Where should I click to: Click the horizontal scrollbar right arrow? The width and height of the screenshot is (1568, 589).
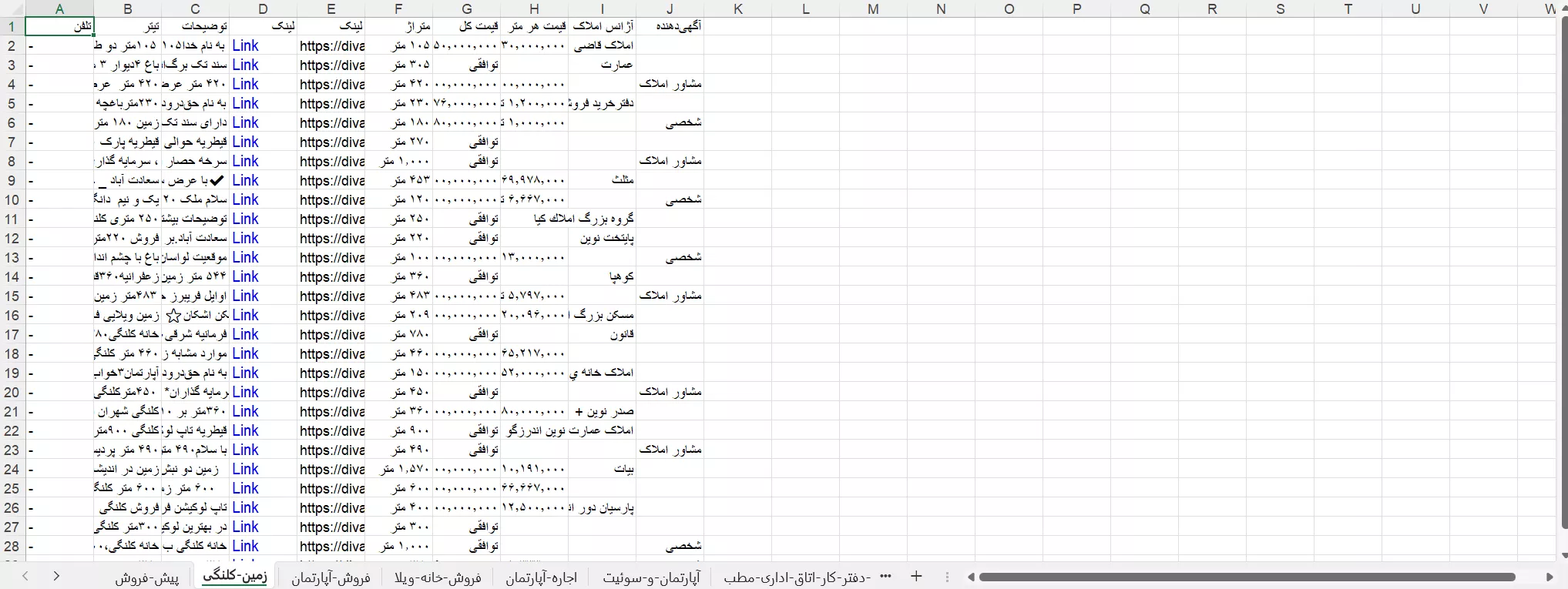[1550, 577]
